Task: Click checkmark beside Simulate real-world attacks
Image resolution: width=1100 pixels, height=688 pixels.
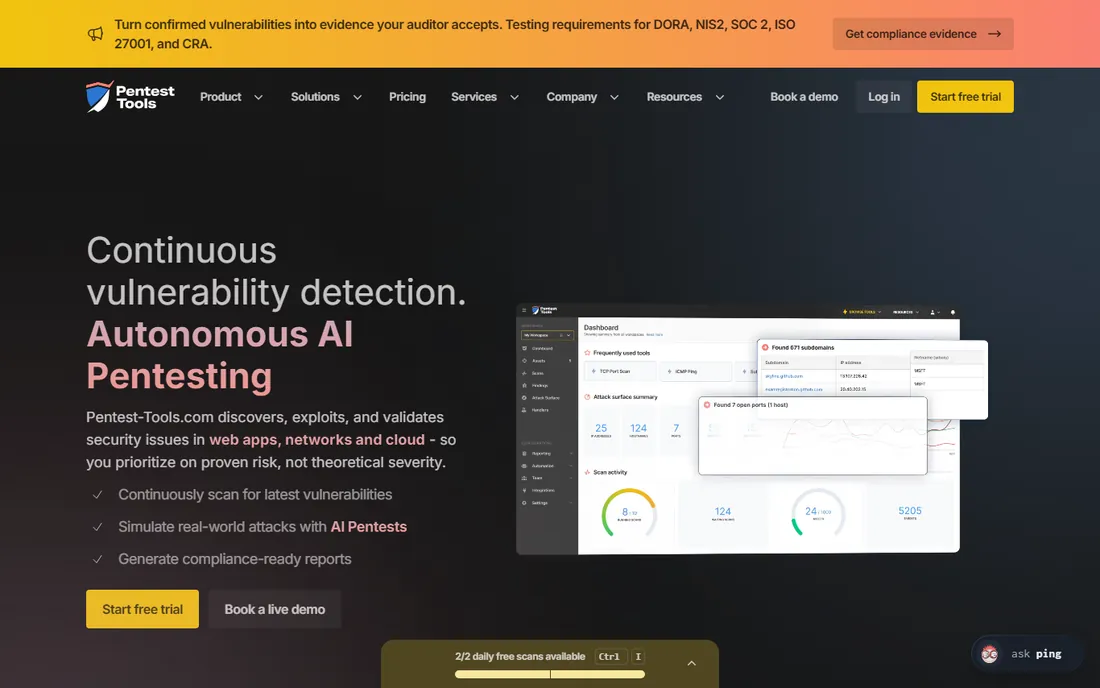Action: click(x=98, y=527)
